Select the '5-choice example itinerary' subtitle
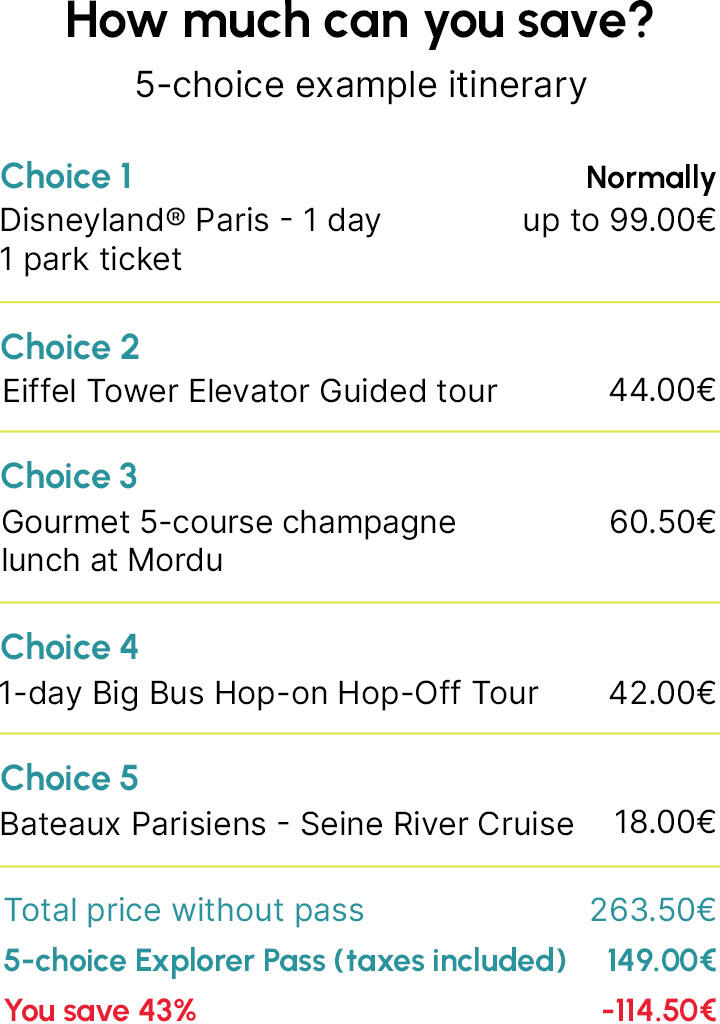Screen dimensions: 720x1024 [x=361, y=86]
